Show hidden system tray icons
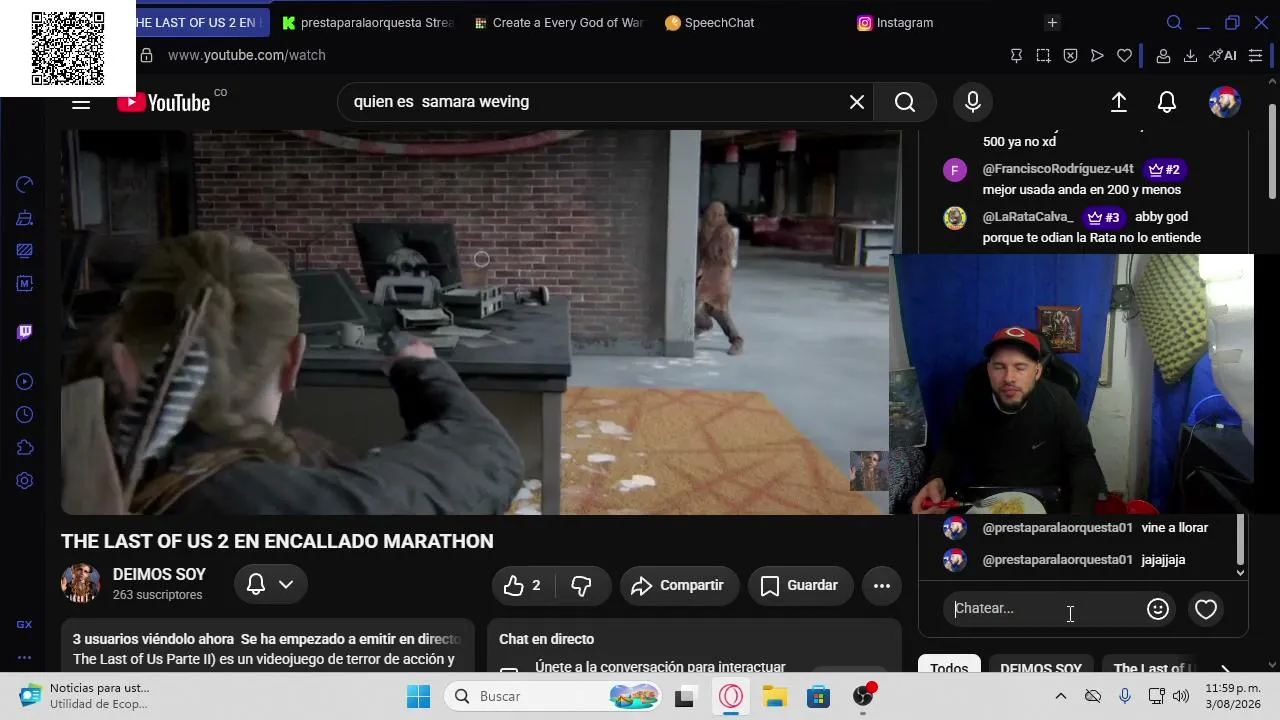 [1061, 696]
